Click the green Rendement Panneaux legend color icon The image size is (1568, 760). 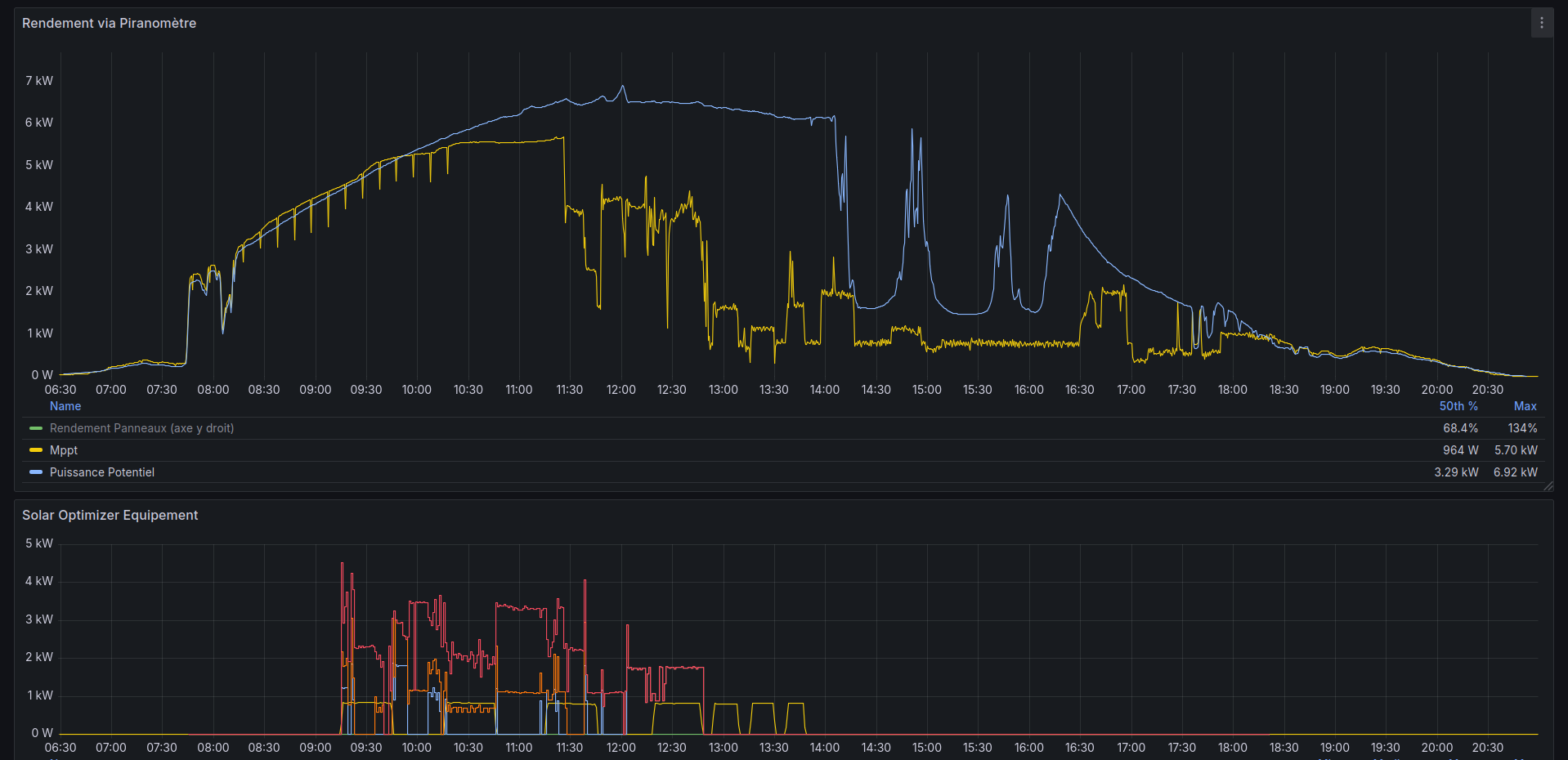[x=36, y=428]
